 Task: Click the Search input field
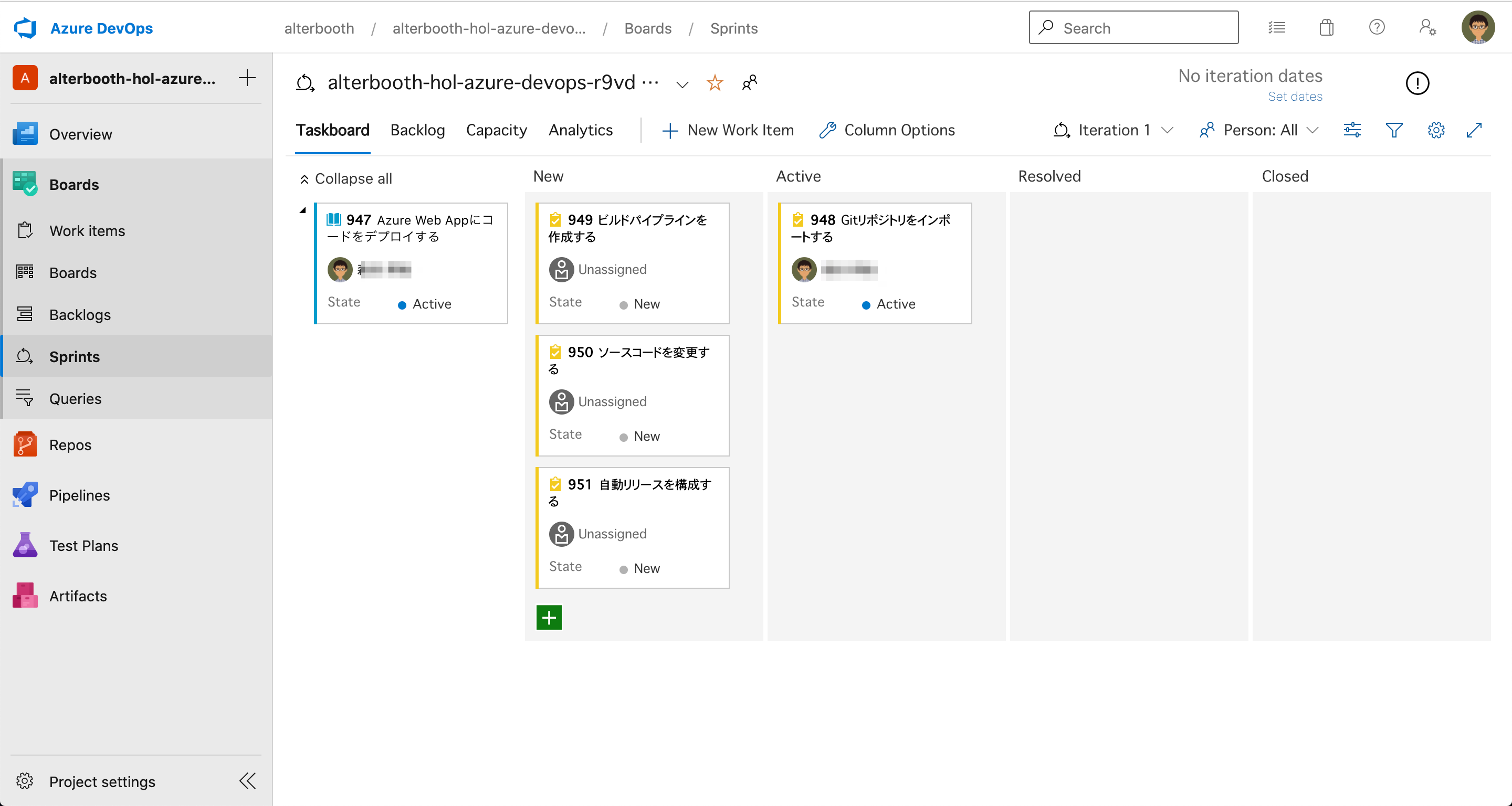(1133, 28)
